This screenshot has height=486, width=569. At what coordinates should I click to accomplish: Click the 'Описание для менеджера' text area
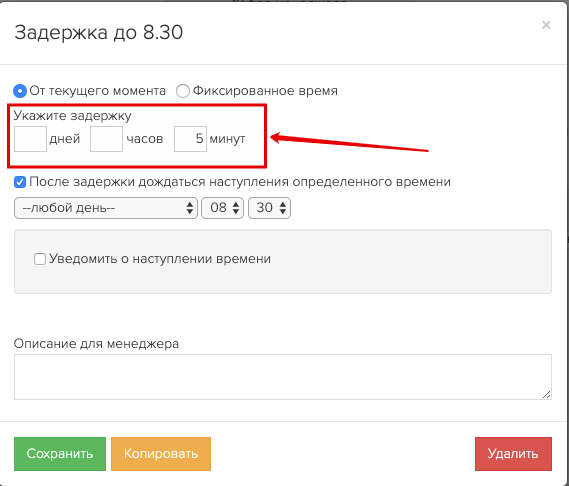(x=283, y=377)
